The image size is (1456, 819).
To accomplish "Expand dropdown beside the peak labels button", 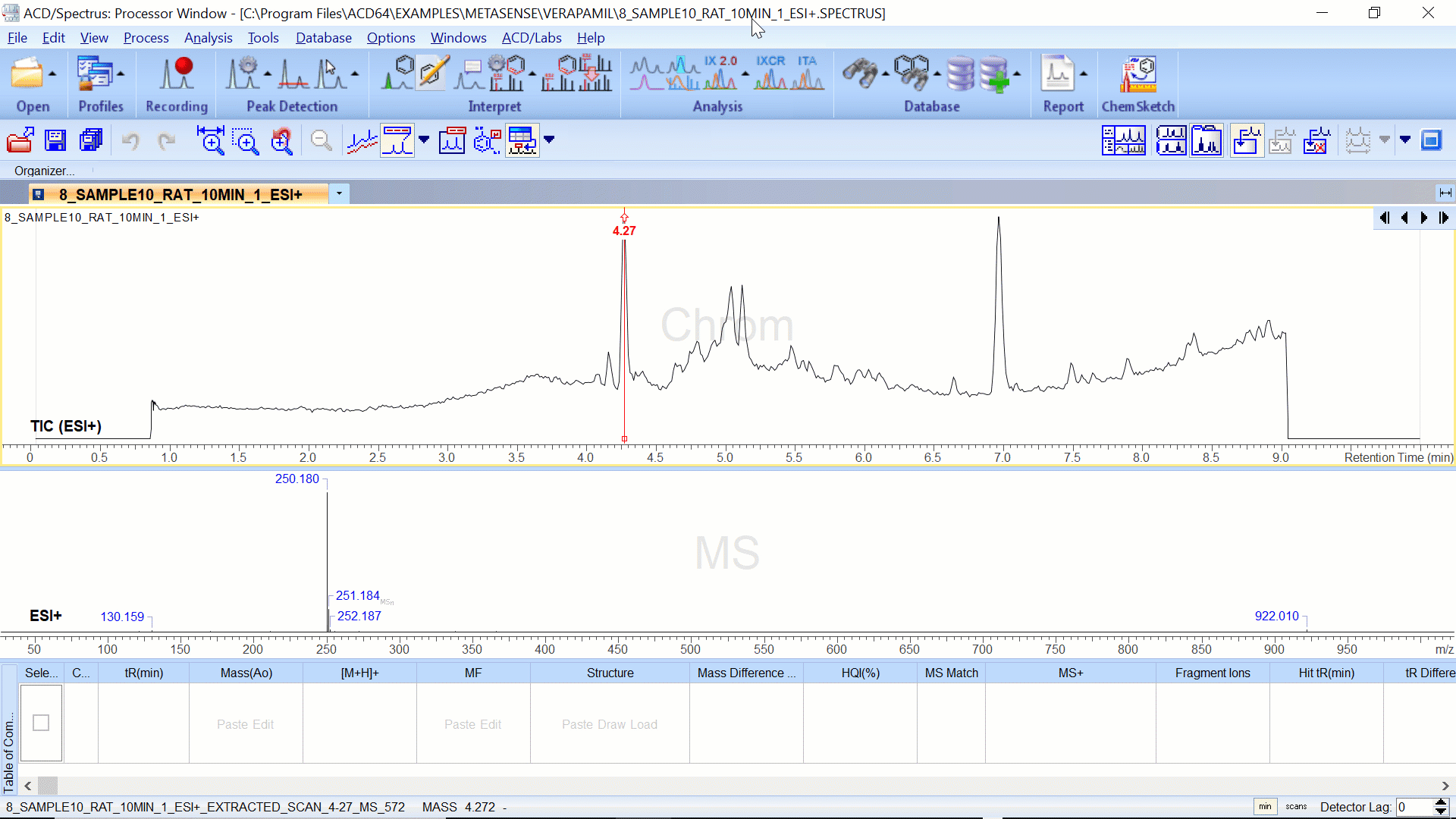I will (424, 140).
